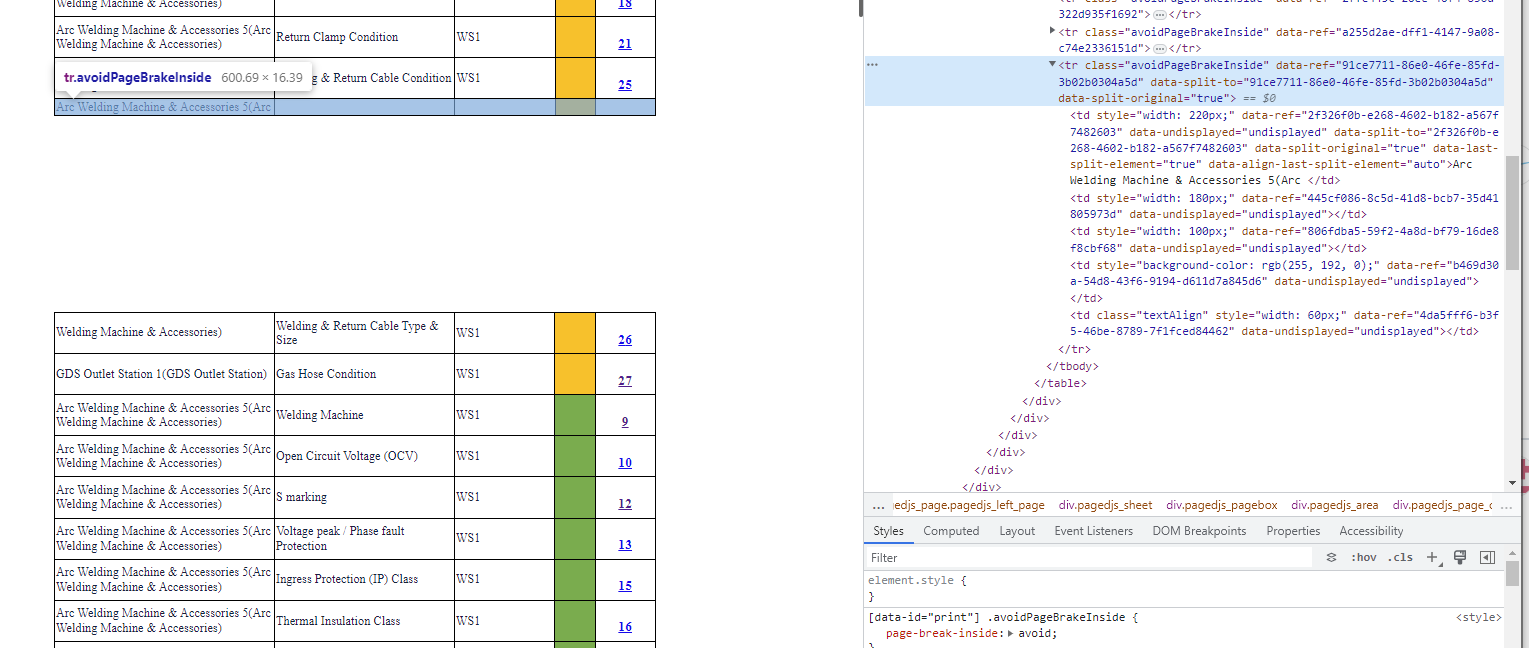Expand collapsed ellipsis in tr a255d2ae node

(x=1159, y=48)
